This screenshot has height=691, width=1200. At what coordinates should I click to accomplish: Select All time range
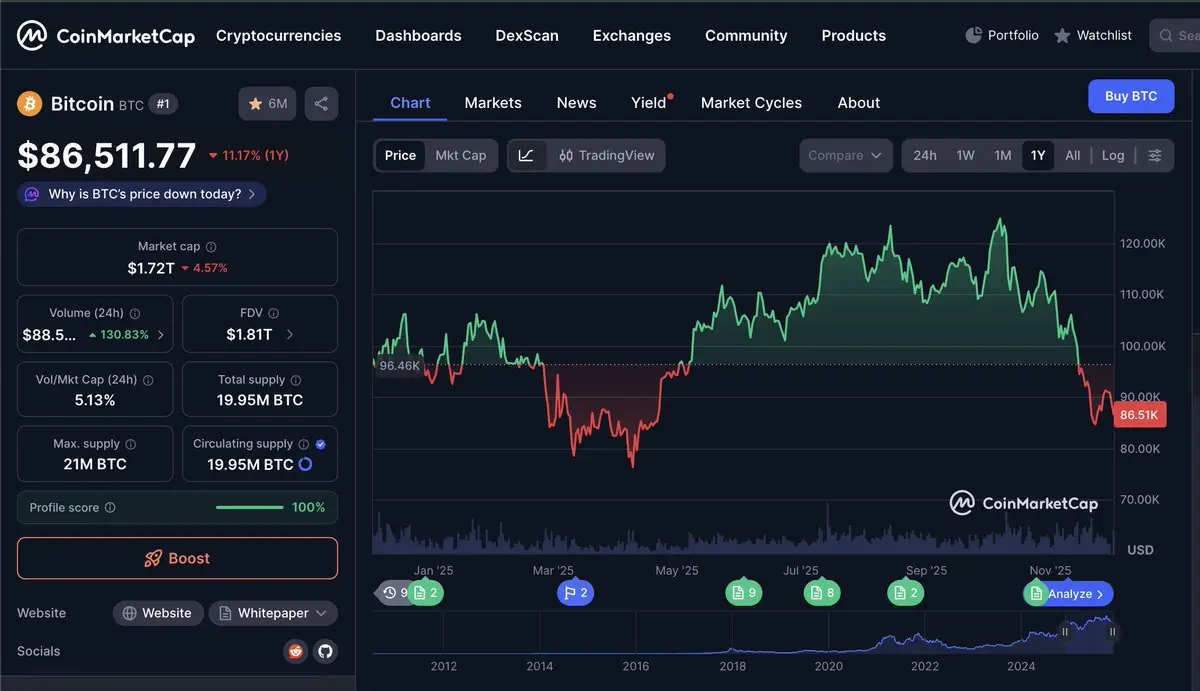[1073, 155]
